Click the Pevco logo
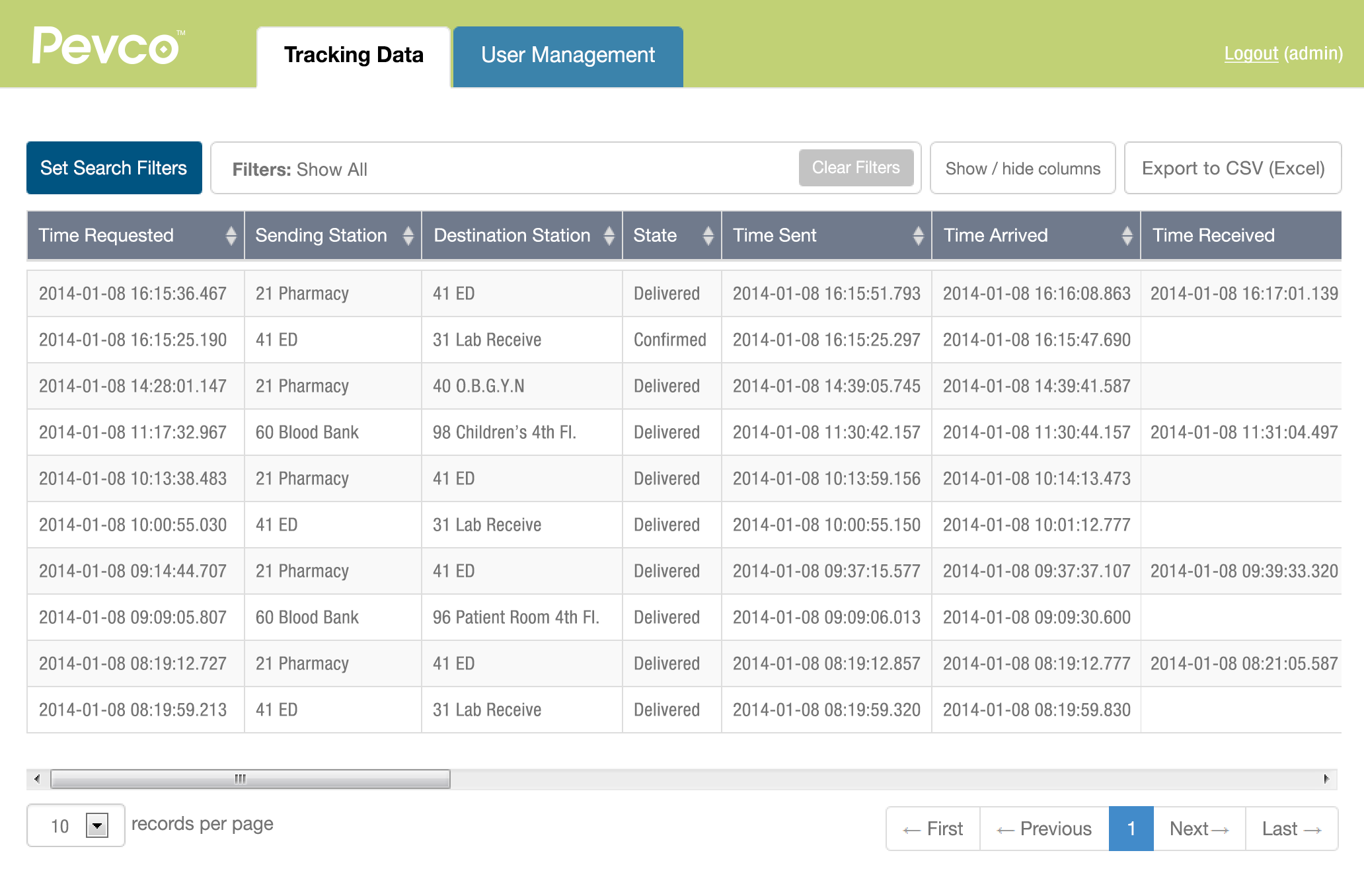The width and height of the screenshot is (1364, 896). [x=106, y=46]
